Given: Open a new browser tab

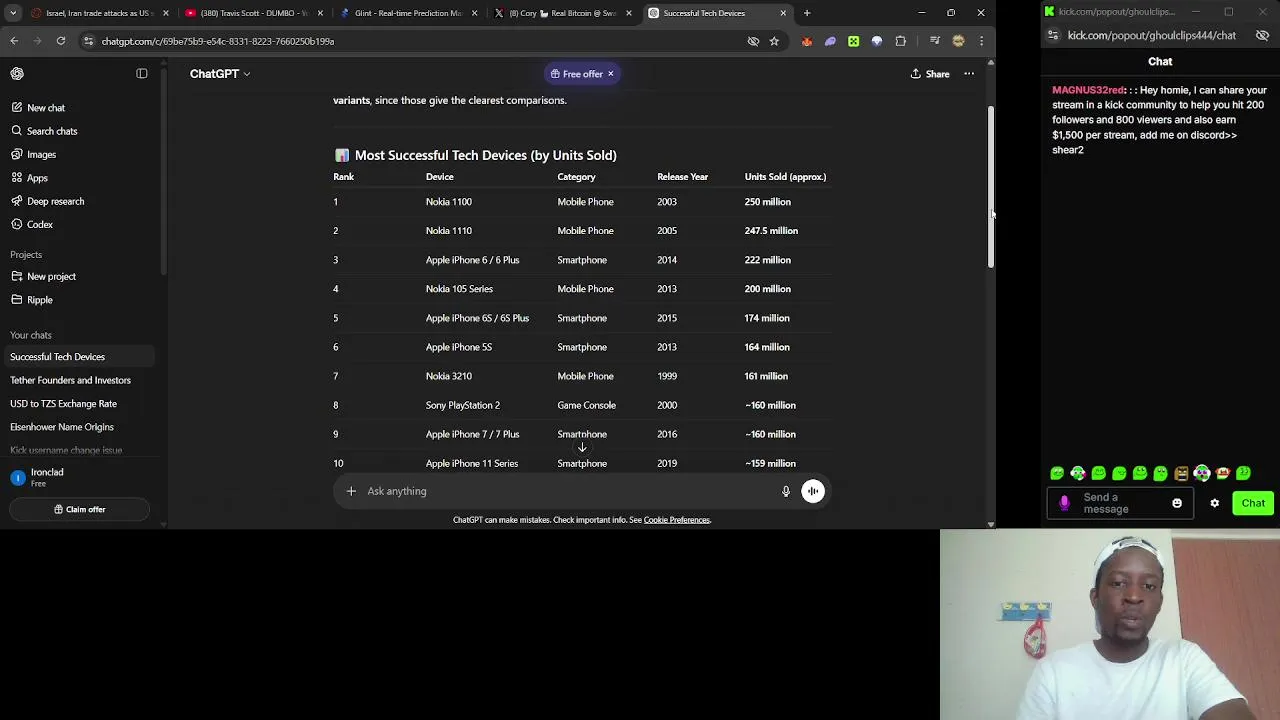Looking at the screenshot, I should 807,13.
